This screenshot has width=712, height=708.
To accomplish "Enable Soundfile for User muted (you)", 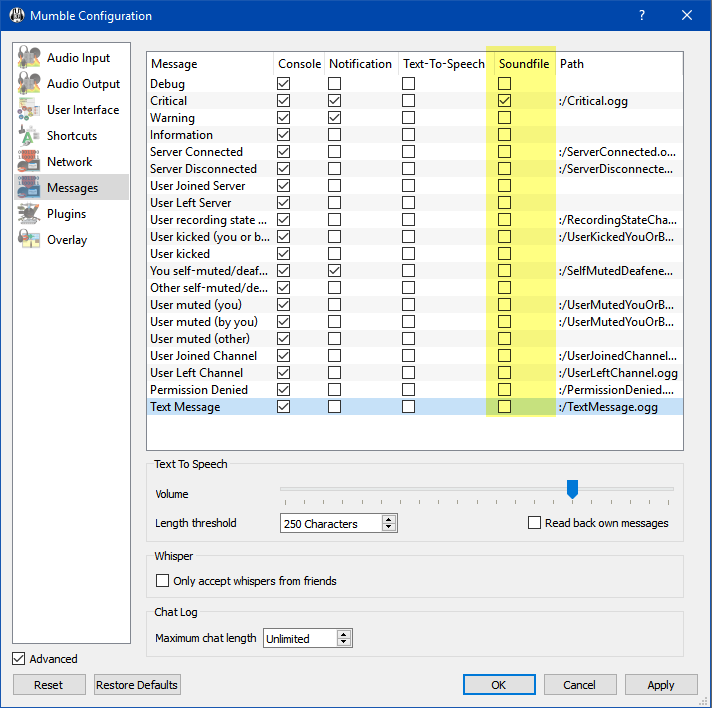I will 504,305.
